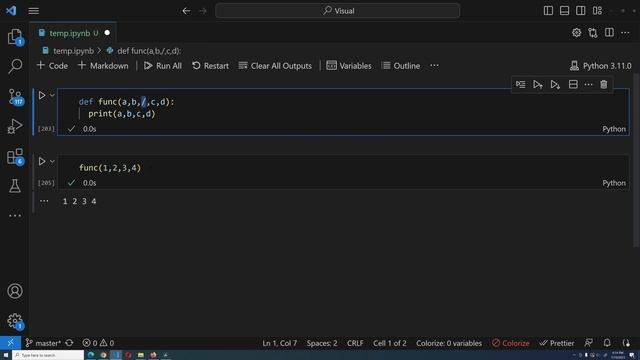Open the Manage gear menu
The width and height of the screenshot is (640, 360).
[15, 321]
